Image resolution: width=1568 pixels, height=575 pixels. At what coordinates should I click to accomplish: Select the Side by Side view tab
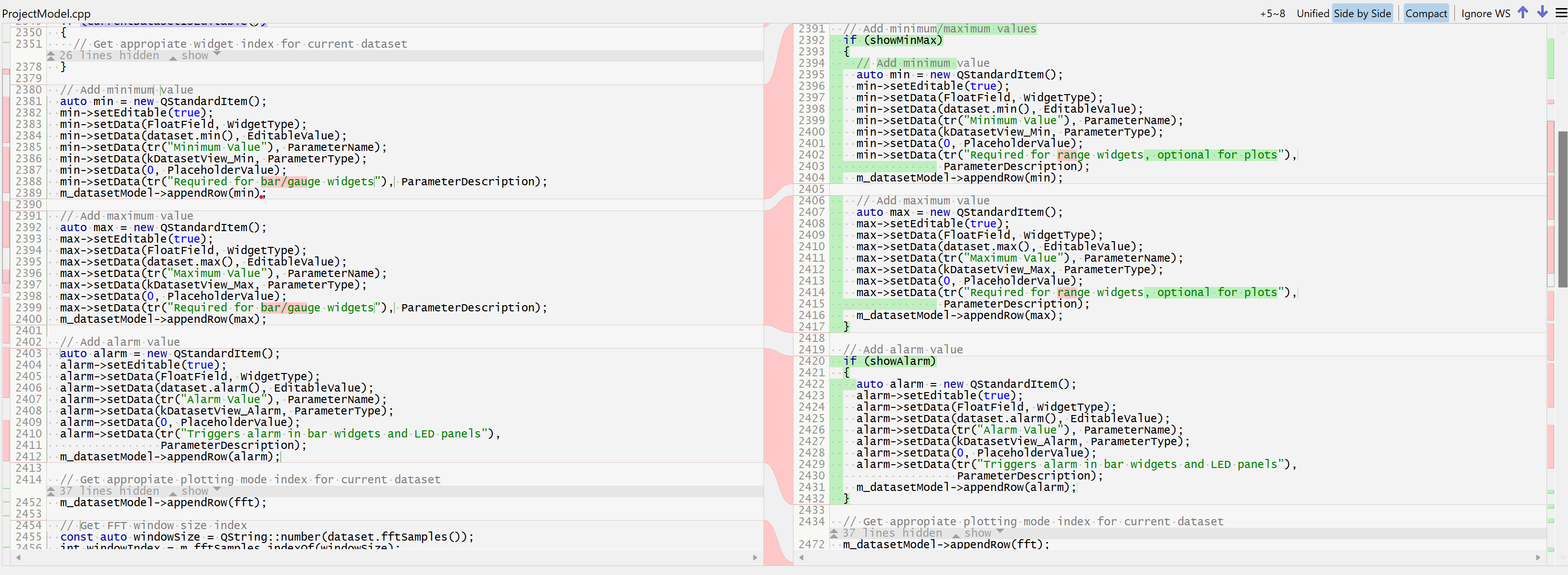click(1362, 13)
